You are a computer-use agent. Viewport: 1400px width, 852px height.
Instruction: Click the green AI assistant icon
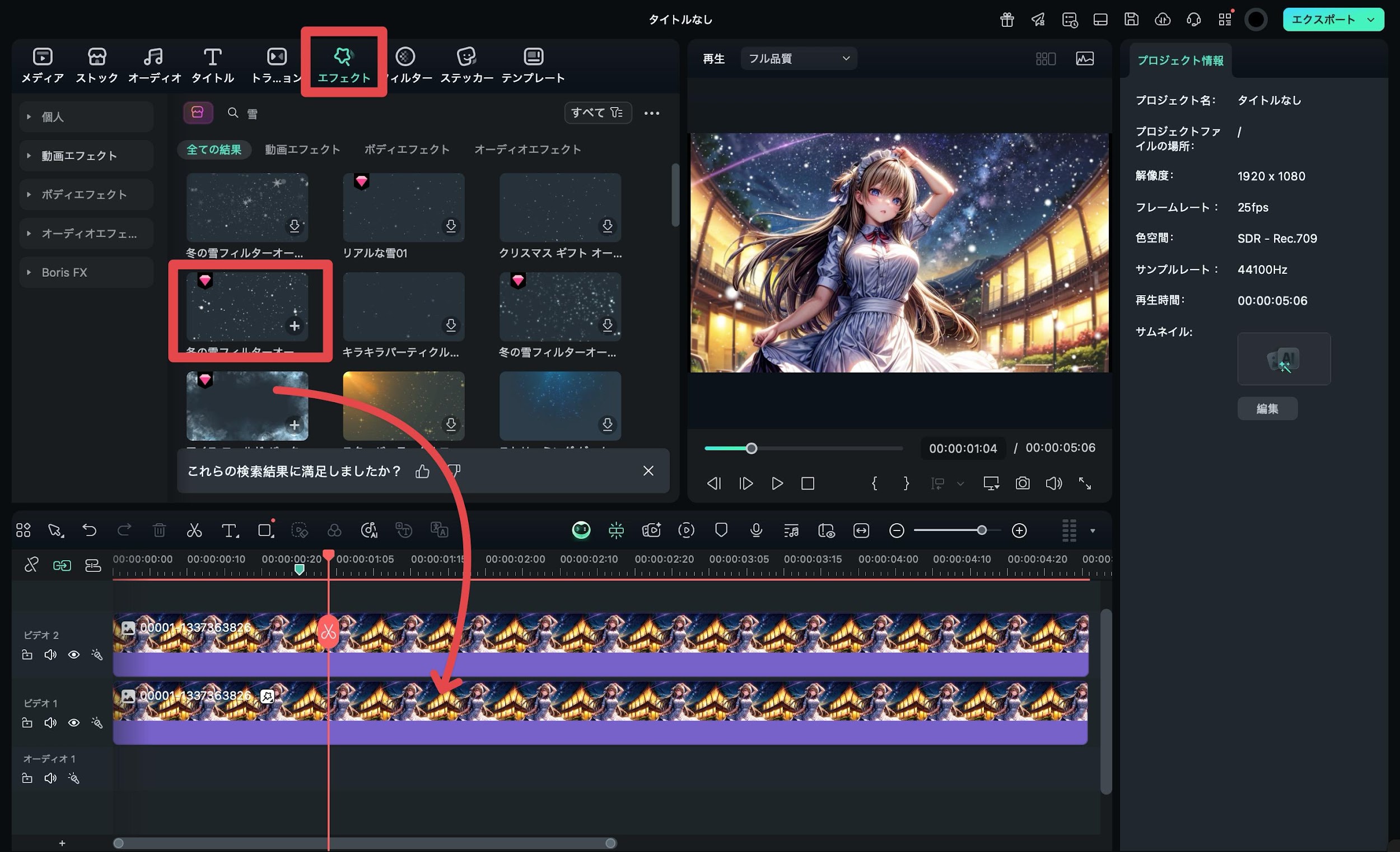tap(581, 530)
